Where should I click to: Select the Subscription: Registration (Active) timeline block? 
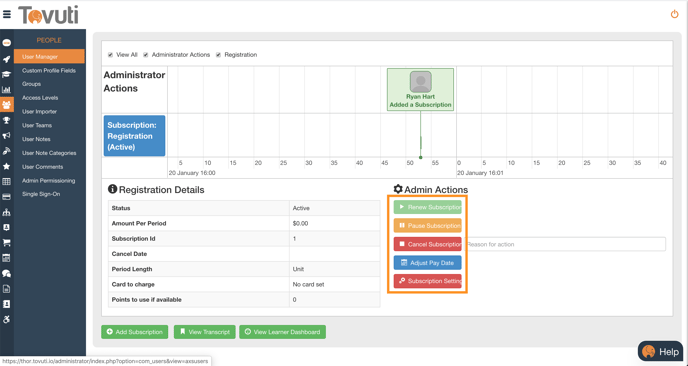pyautogui.click(x=134, y=136)
